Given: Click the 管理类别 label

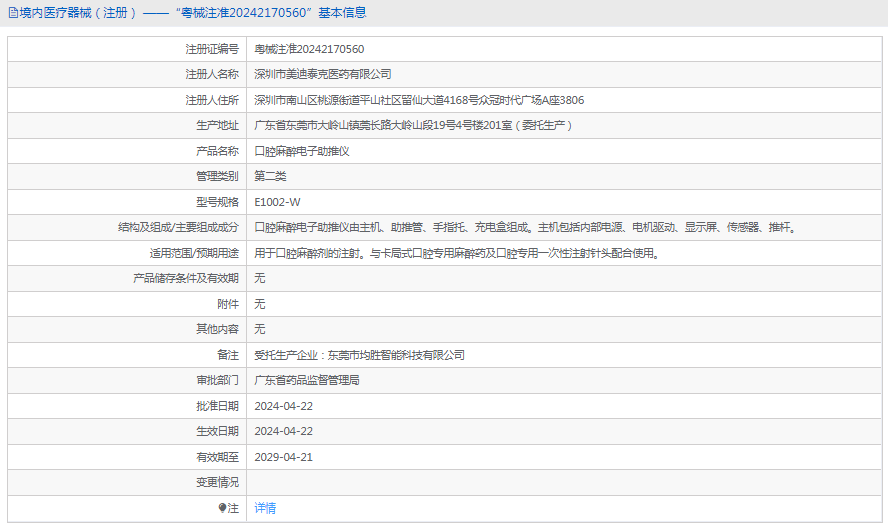Looking at the screenshot, I should click(x=217, y=176).
